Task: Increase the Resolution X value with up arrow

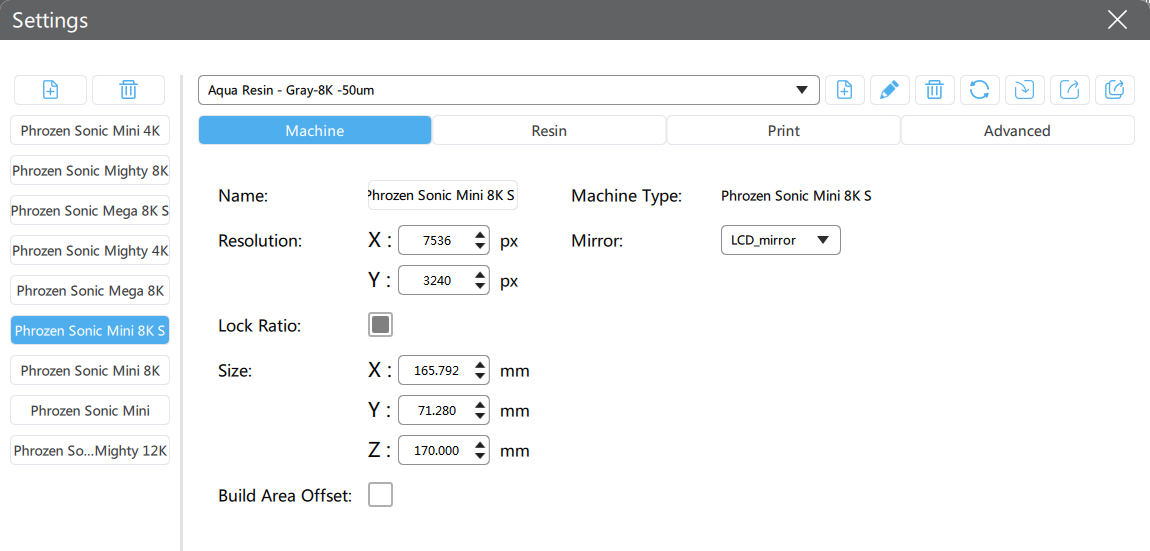Action: coord(481,235)
